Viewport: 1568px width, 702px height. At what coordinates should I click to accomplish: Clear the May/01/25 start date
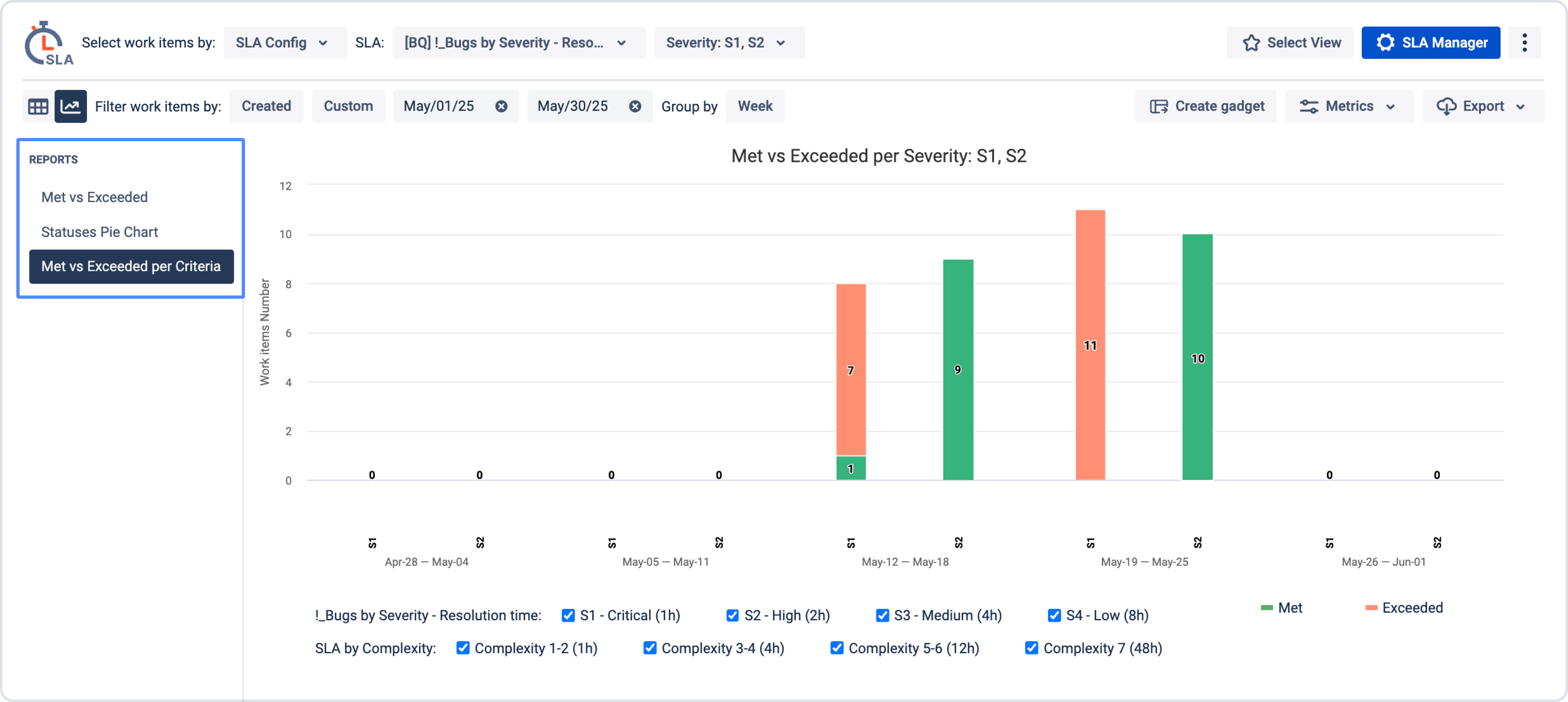point(501,107)
